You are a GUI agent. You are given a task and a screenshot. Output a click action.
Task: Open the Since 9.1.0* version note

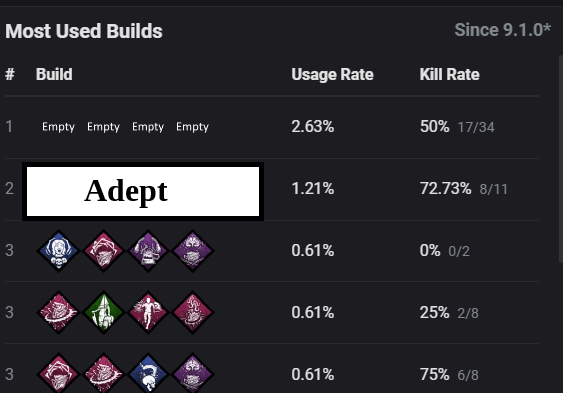(502, 30)
